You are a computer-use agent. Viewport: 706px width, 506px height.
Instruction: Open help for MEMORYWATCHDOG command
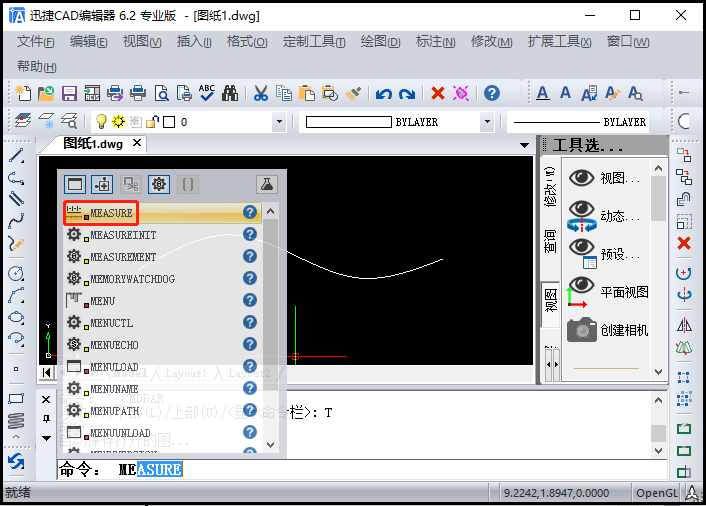coord(249,278)
